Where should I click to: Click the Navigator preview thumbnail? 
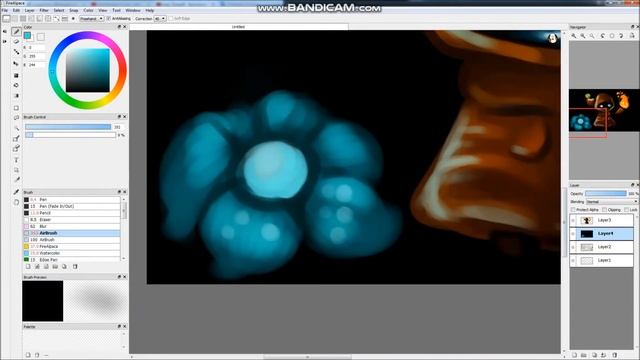pos(604,110)
